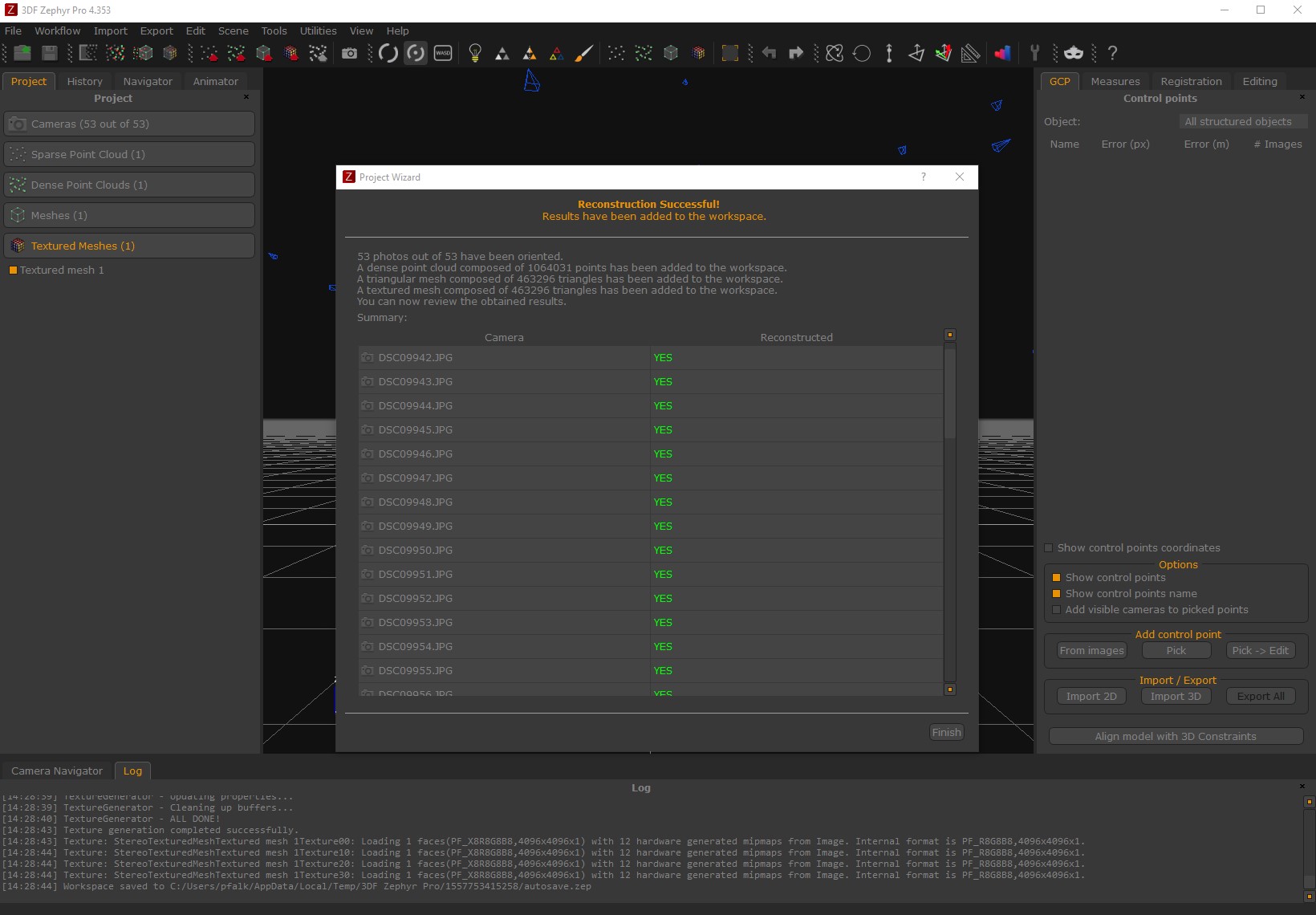Enable Show control points coordinates checkbox

(1048, 548)
